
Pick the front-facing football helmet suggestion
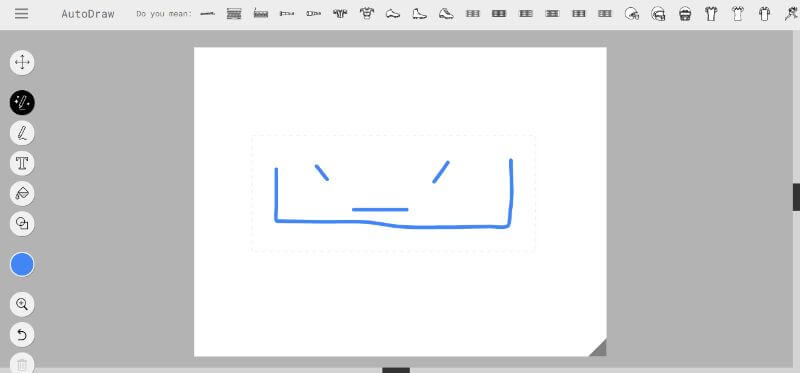click(685, 14)
